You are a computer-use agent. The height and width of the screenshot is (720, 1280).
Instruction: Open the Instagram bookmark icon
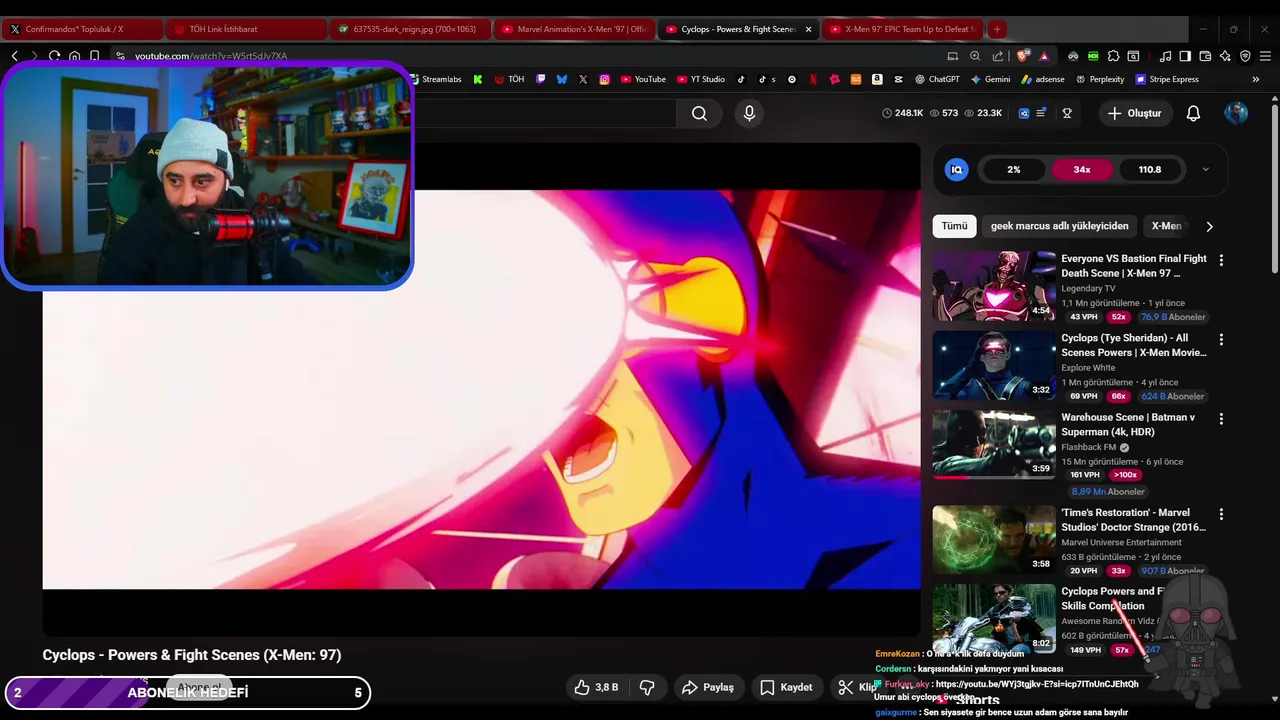pos(604,79)
